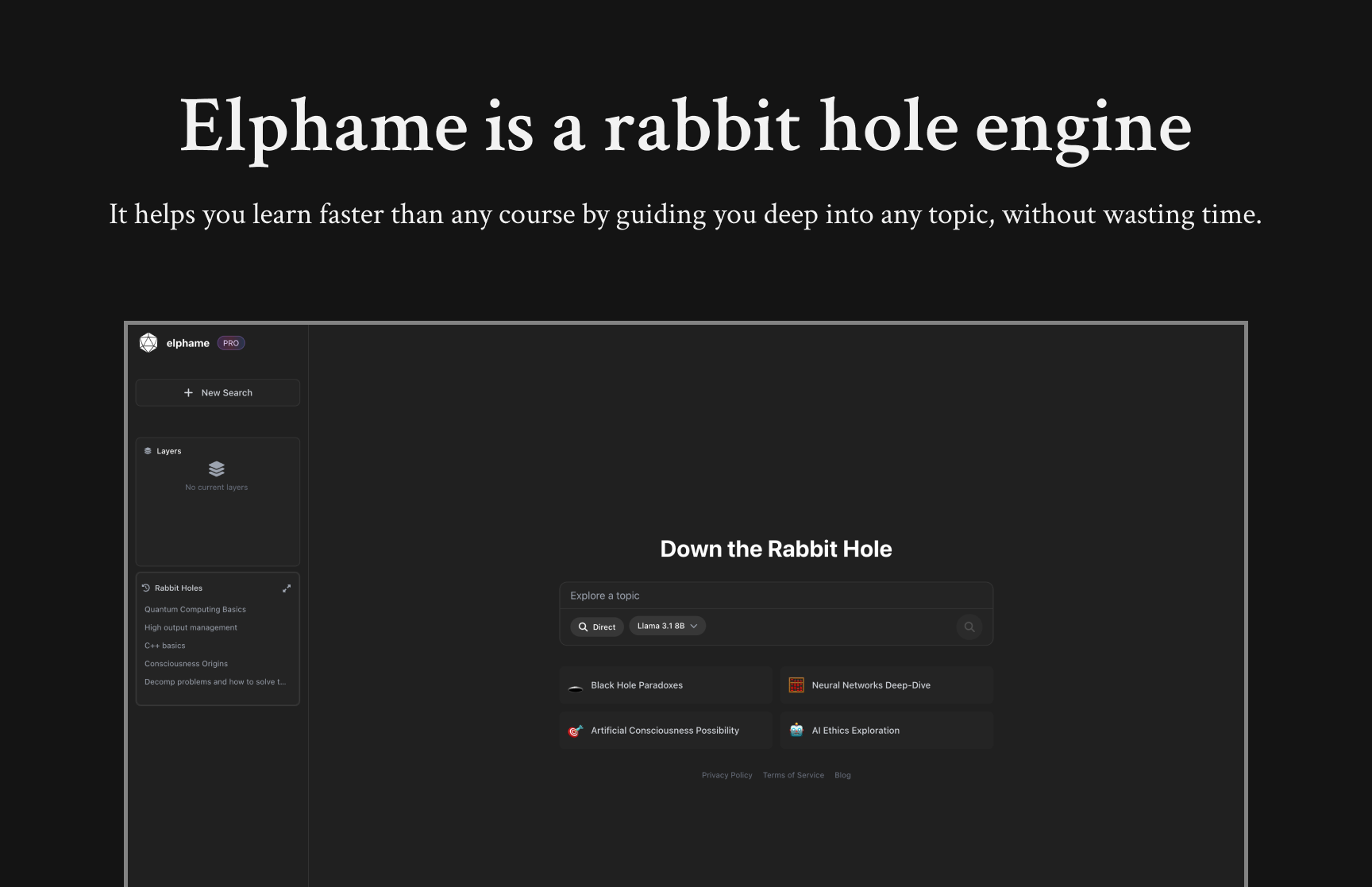
Task: Open the Llama 3.1 8B model dropdown
Action: tap(668, 626)
